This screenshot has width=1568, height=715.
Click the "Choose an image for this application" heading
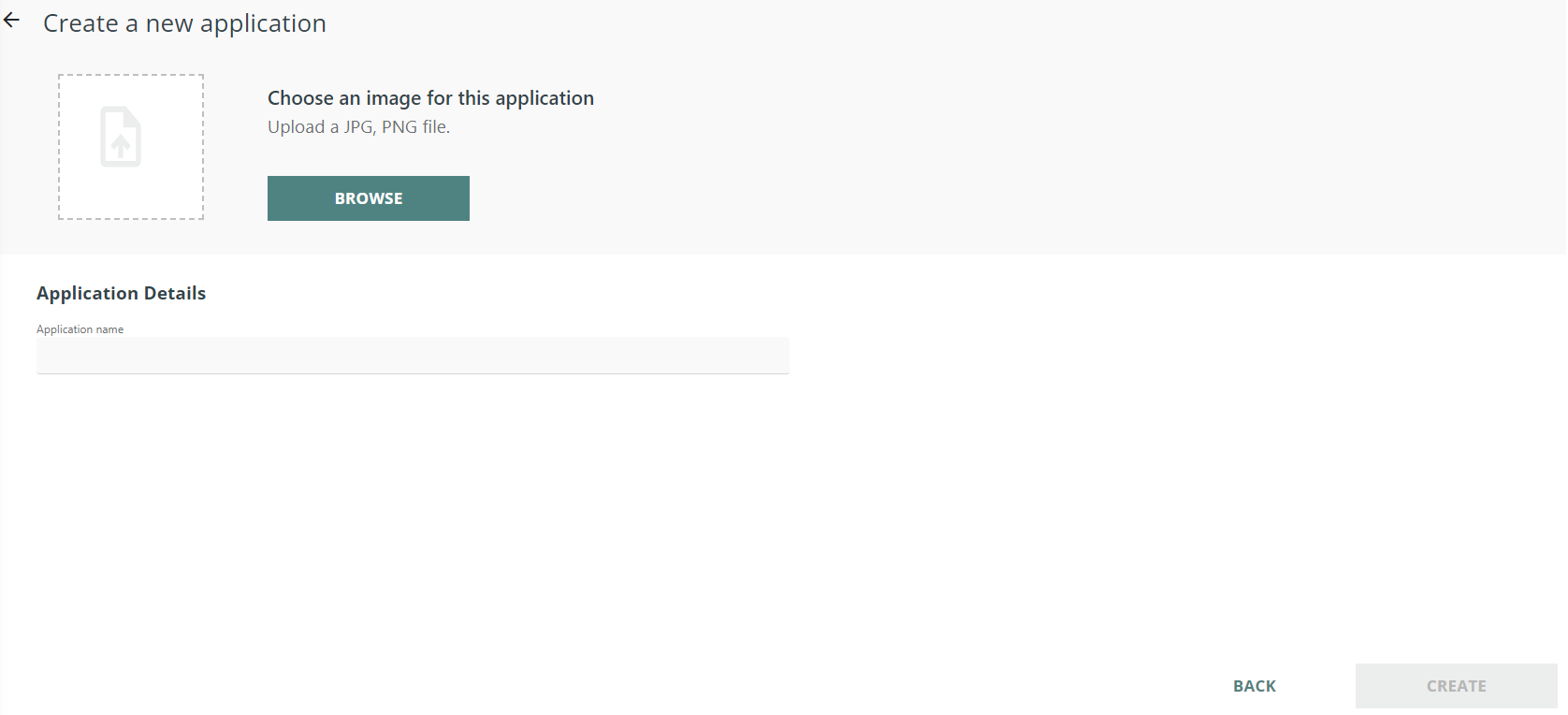coord(430,98)
